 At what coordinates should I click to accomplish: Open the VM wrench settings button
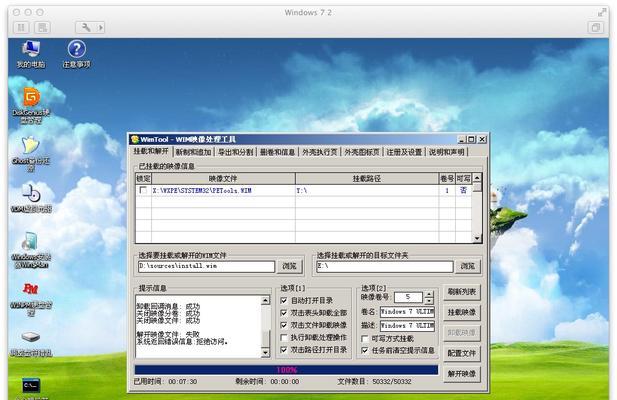(x=86, y=27)
